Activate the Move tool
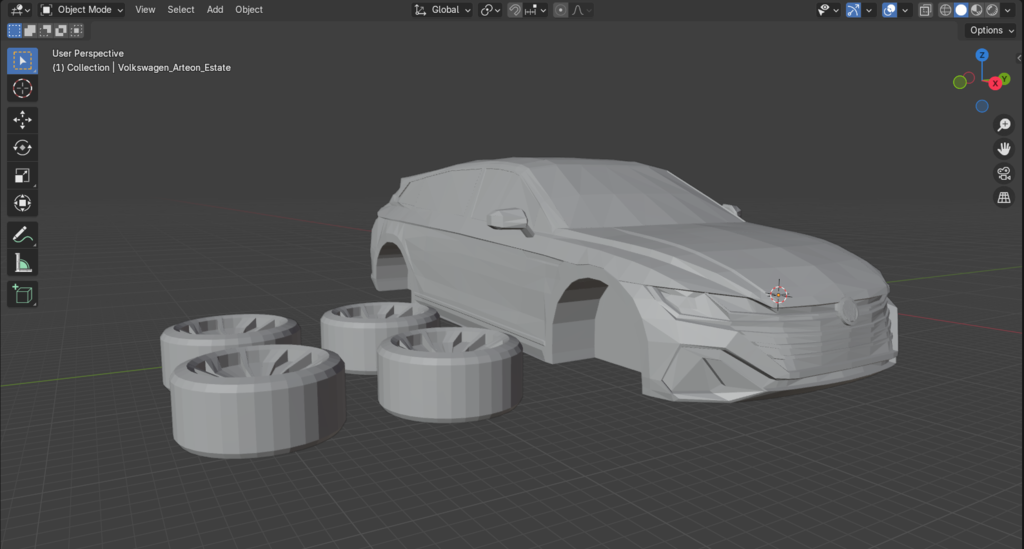Image resolution: width=1024 pixels, height=549 pixels. 22,120
